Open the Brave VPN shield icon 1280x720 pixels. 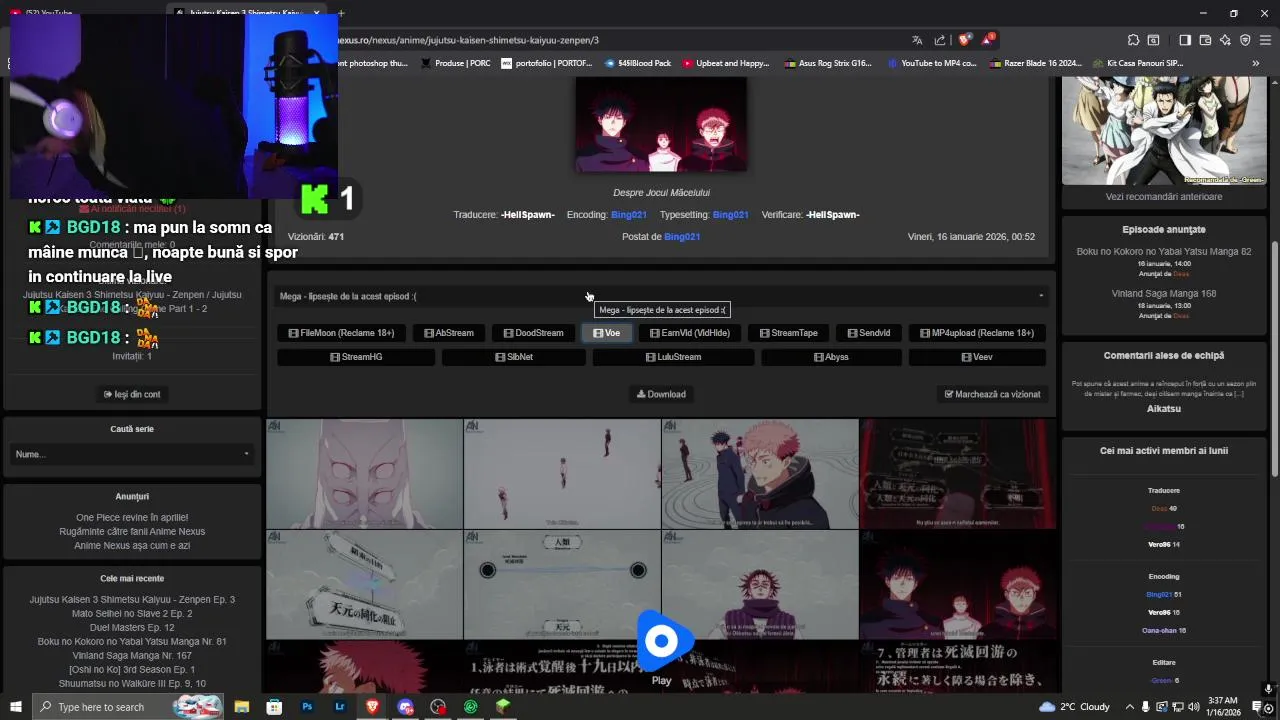click(x=1245, y=40)
